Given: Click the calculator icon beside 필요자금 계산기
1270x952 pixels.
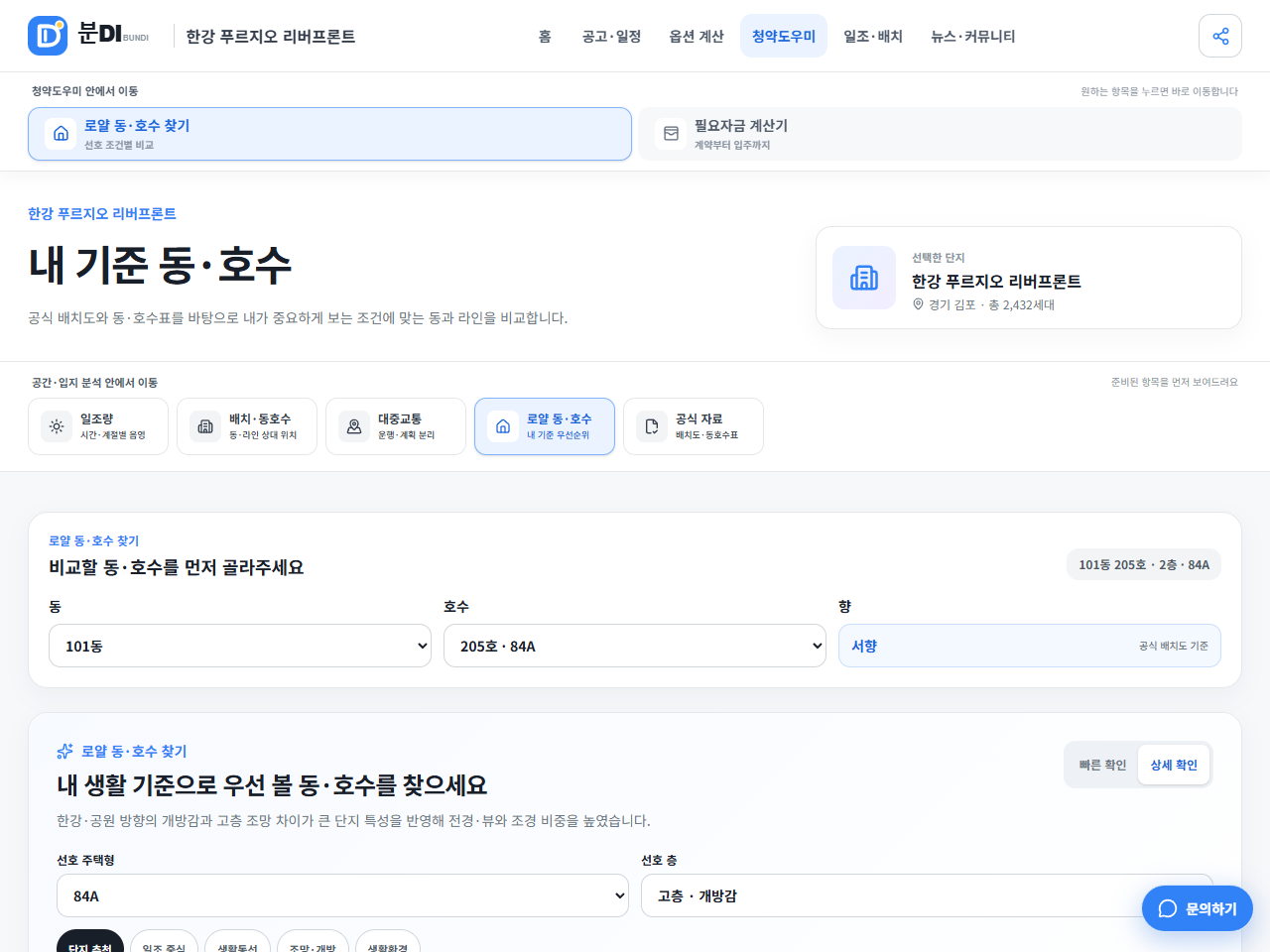Looking at the screenshot, I should point(671,134).
